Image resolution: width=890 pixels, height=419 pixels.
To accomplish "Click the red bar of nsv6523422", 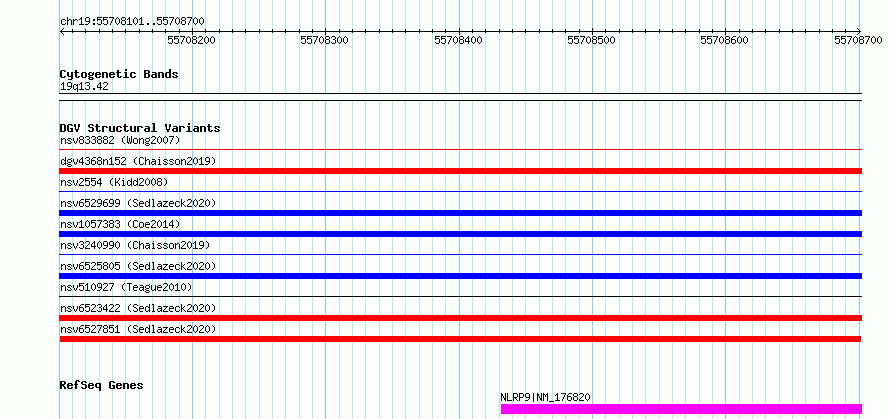I will pos(461,318).
